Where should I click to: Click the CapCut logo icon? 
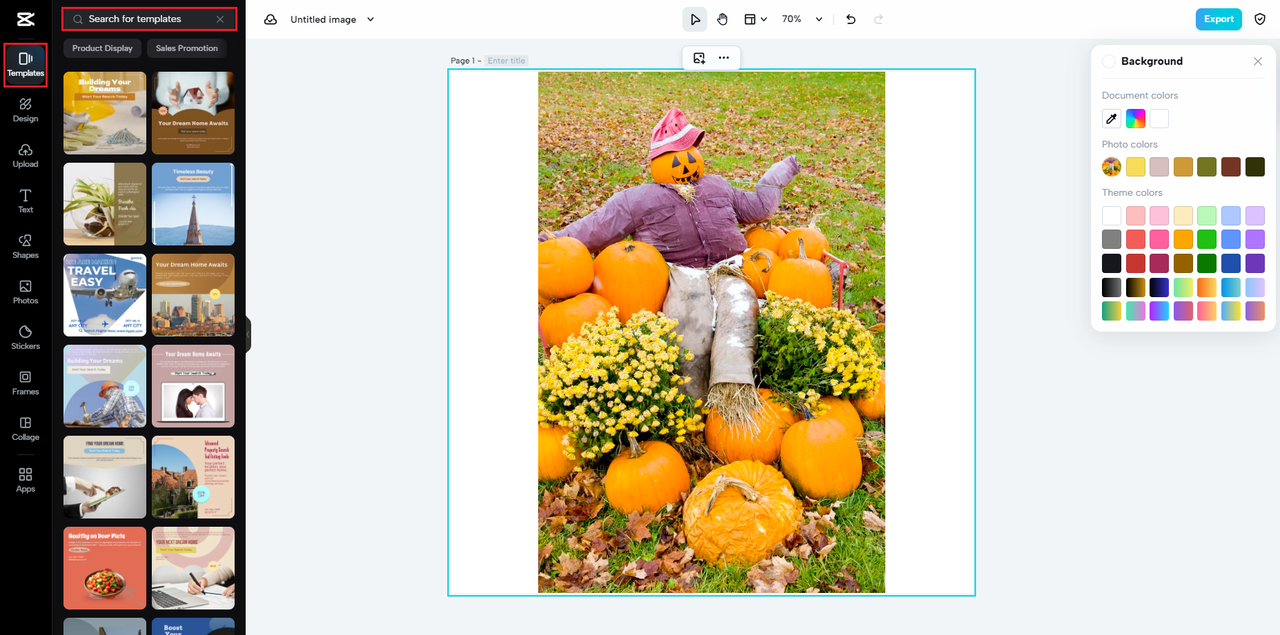coord(25,18)
